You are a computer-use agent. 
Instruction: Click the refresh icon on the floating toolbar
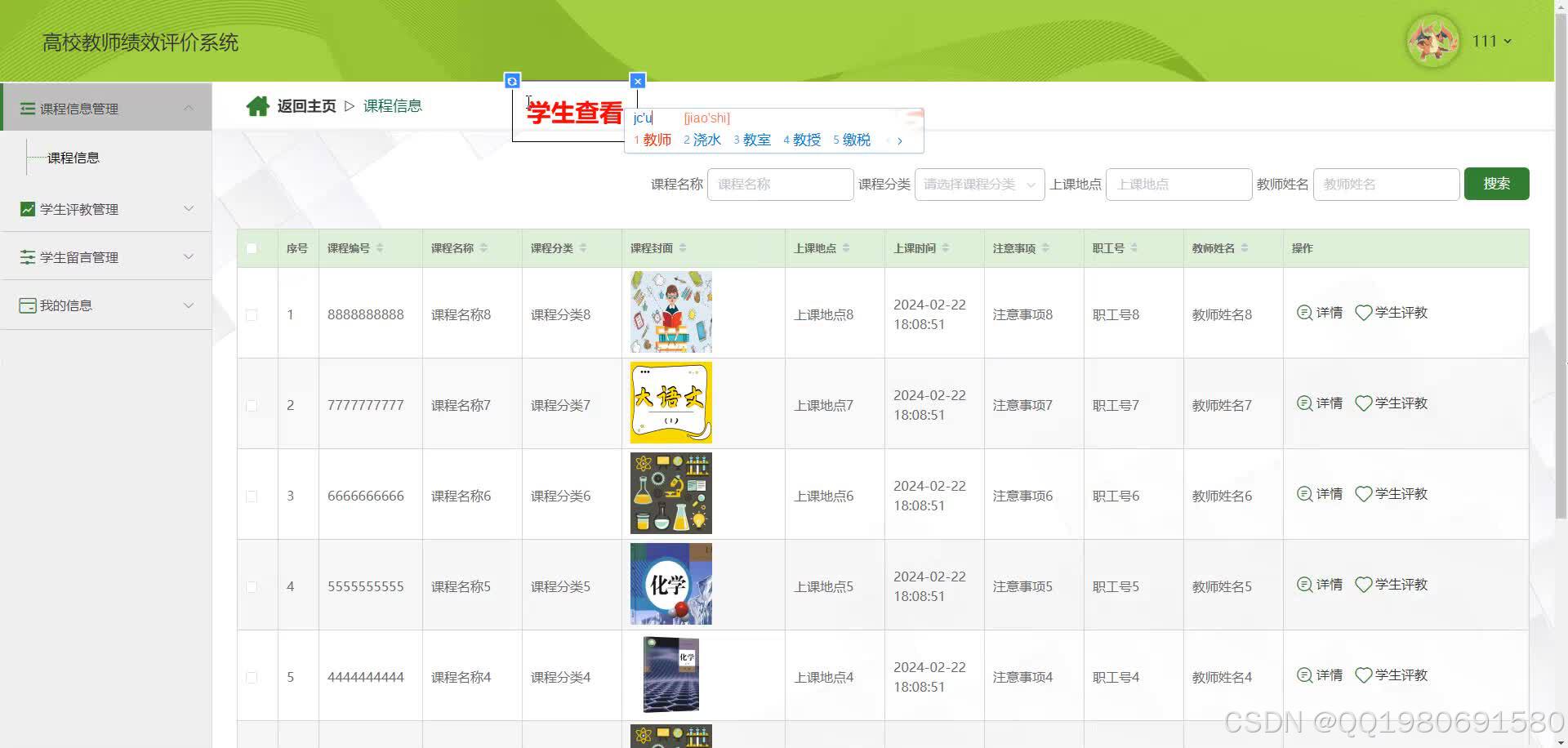(x=512, y=80)
